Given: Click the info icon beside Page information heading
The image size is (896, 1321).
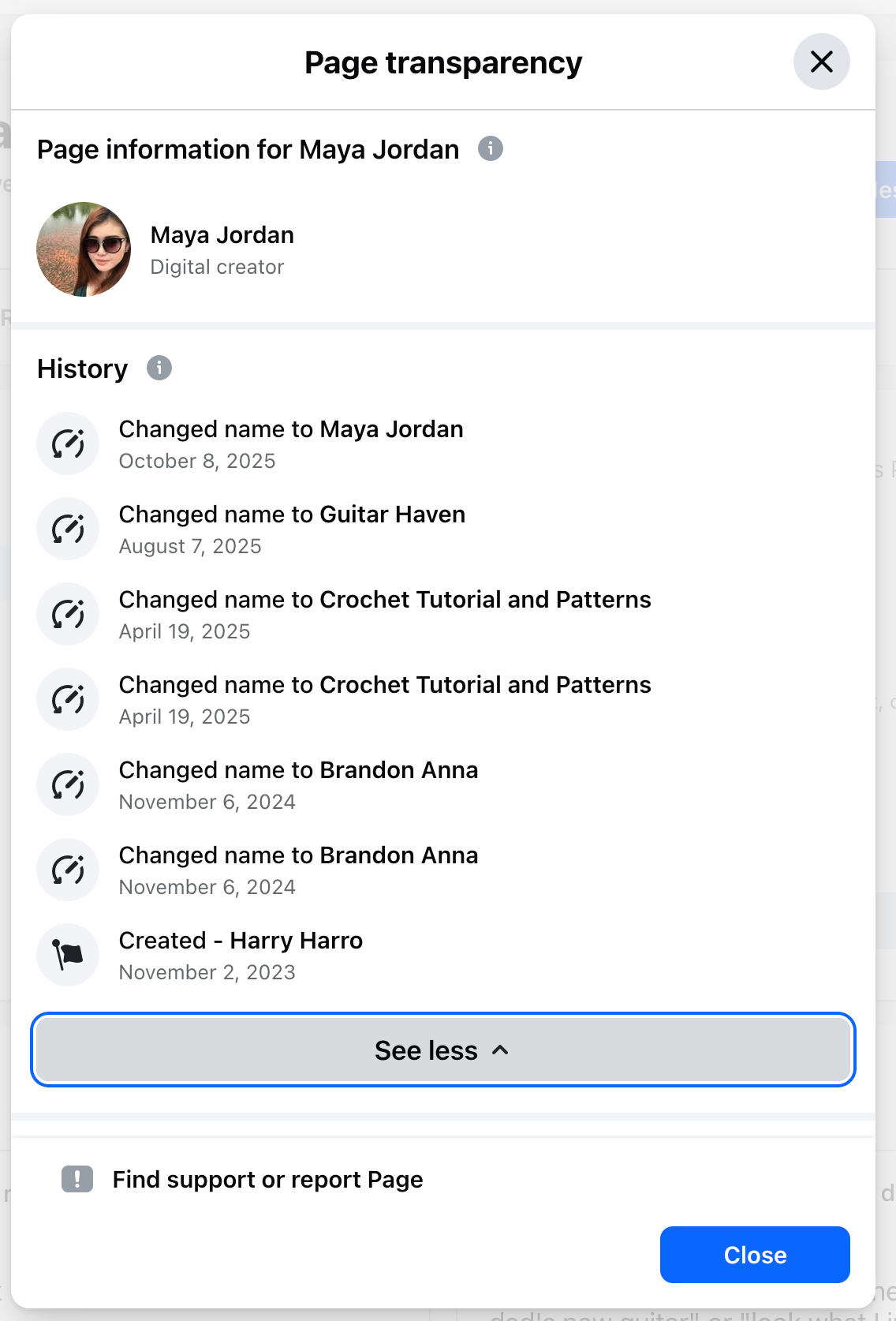Looking at the screenshot, I should (x=491, y=149).
